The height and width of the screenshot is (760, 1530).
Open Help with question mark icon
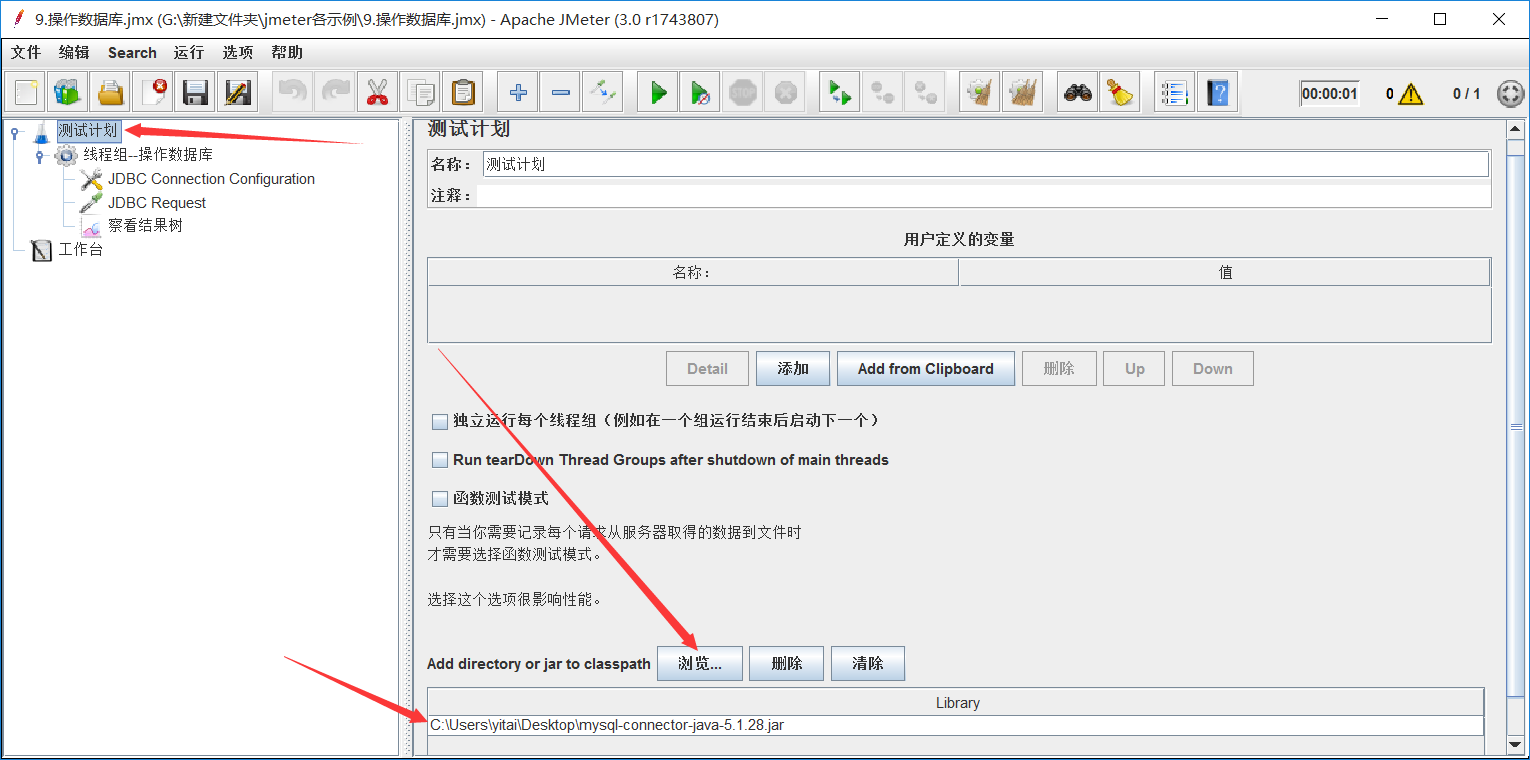click(1217, 93)
